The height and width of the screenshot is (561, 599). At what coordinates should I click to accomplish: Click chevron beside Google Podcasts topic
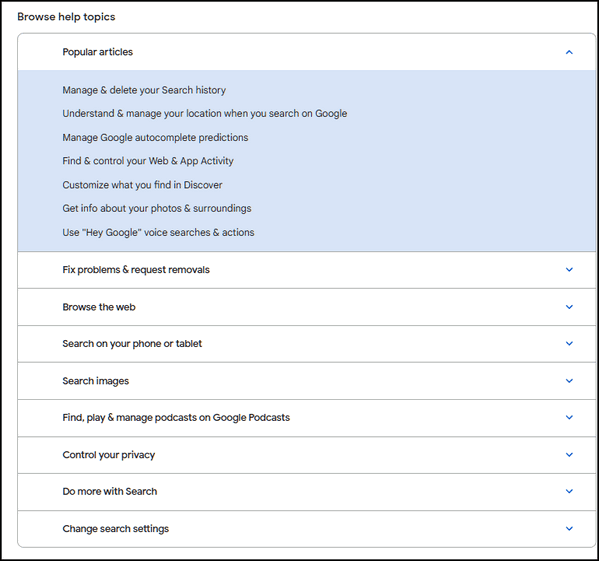[x=569, y=417]
